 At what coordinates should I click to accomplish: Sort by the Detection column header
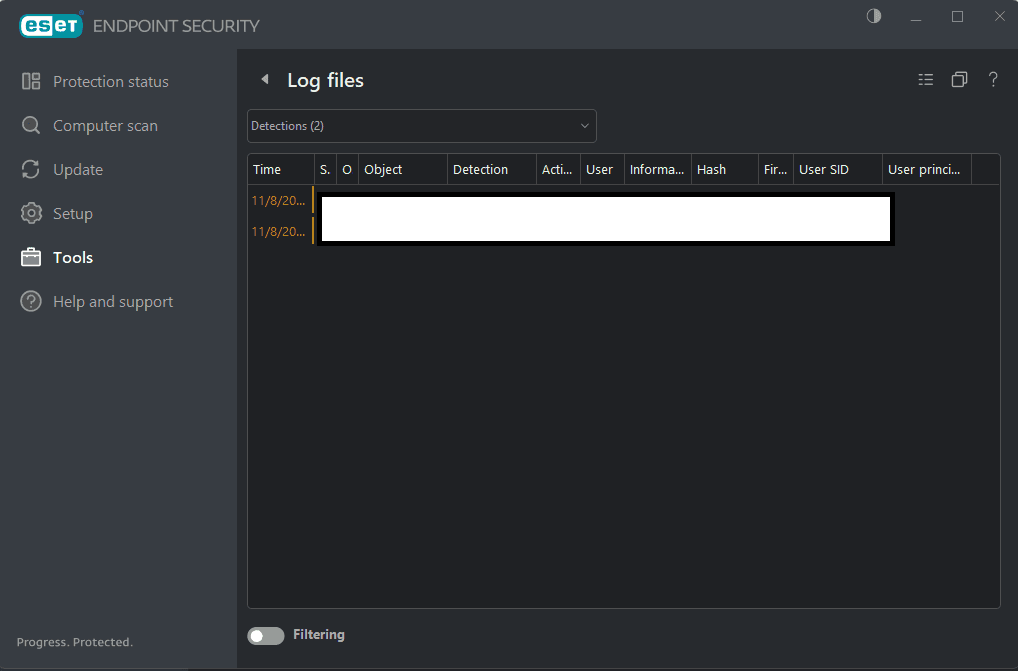click(491, 169)
